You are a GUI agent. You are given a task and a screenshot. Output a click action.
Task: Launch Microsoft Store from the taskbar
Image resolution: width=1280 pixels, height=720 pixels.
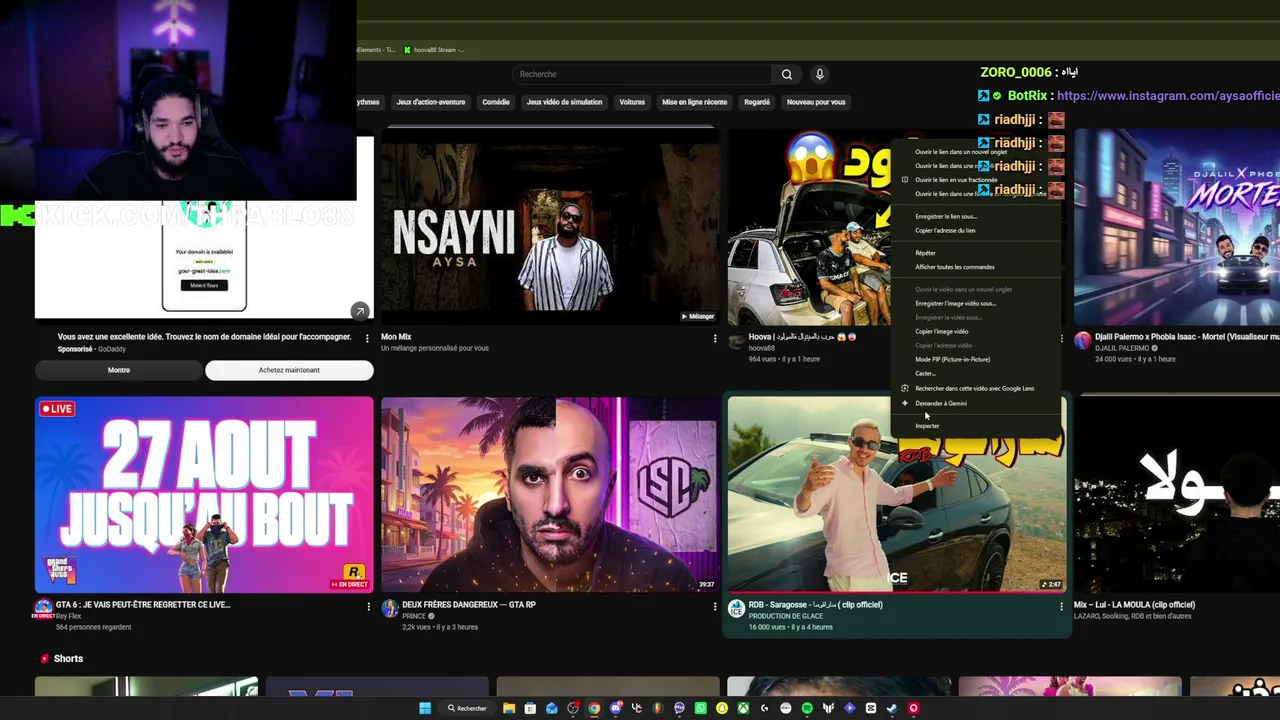530,708
